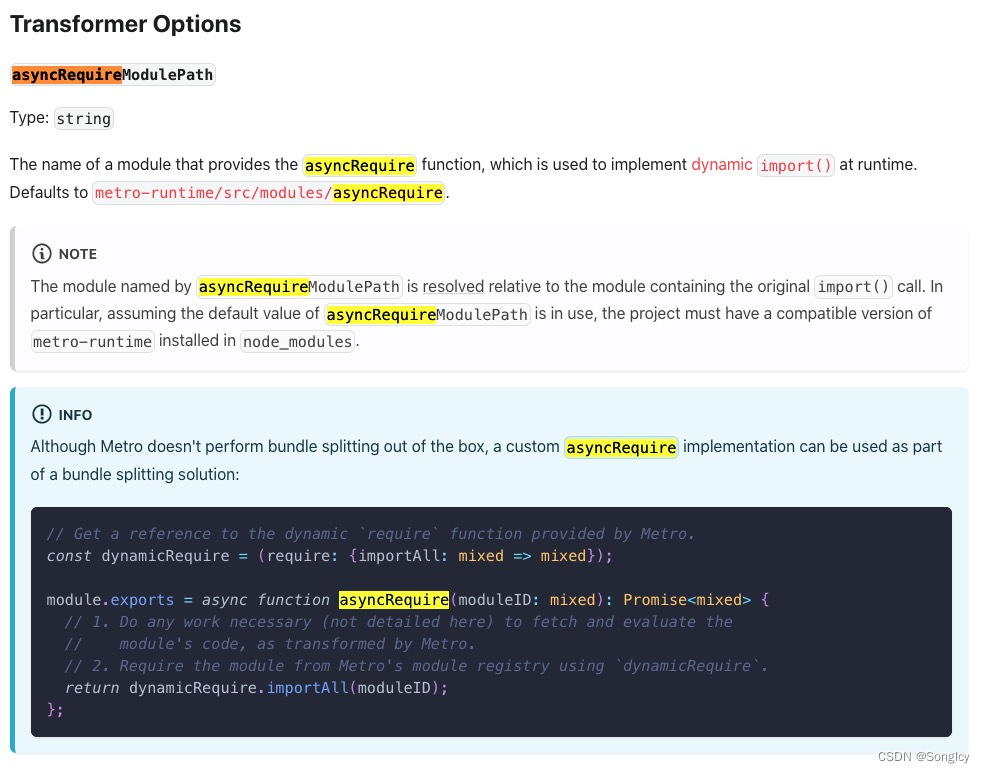This screenshot has width=985, height=773.
Task: Select highlighted asyncRequire in first paragraph
Action: (359, 164)
